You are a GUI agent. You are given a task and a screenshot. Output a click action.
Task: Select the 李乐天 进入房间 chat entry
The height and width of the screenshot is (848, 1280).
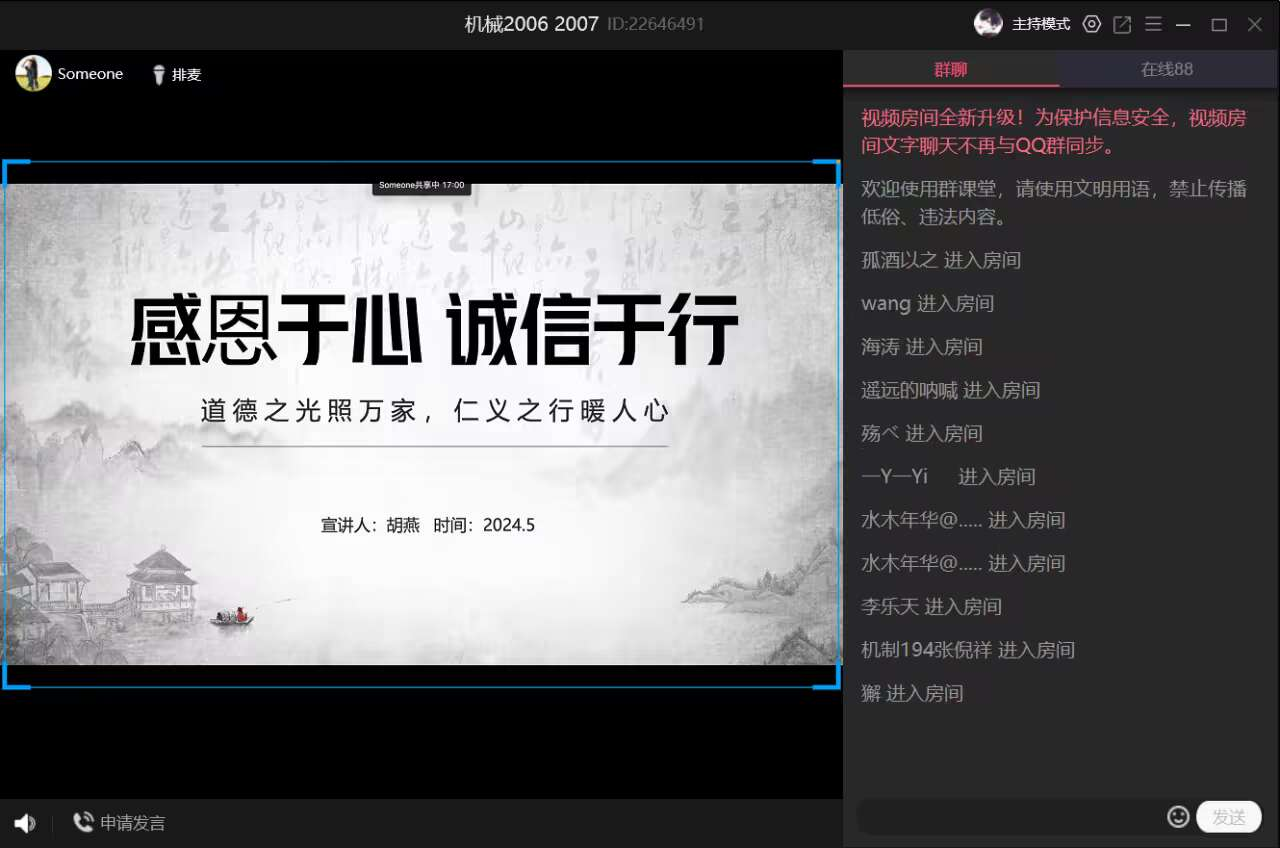pos(931,606)
